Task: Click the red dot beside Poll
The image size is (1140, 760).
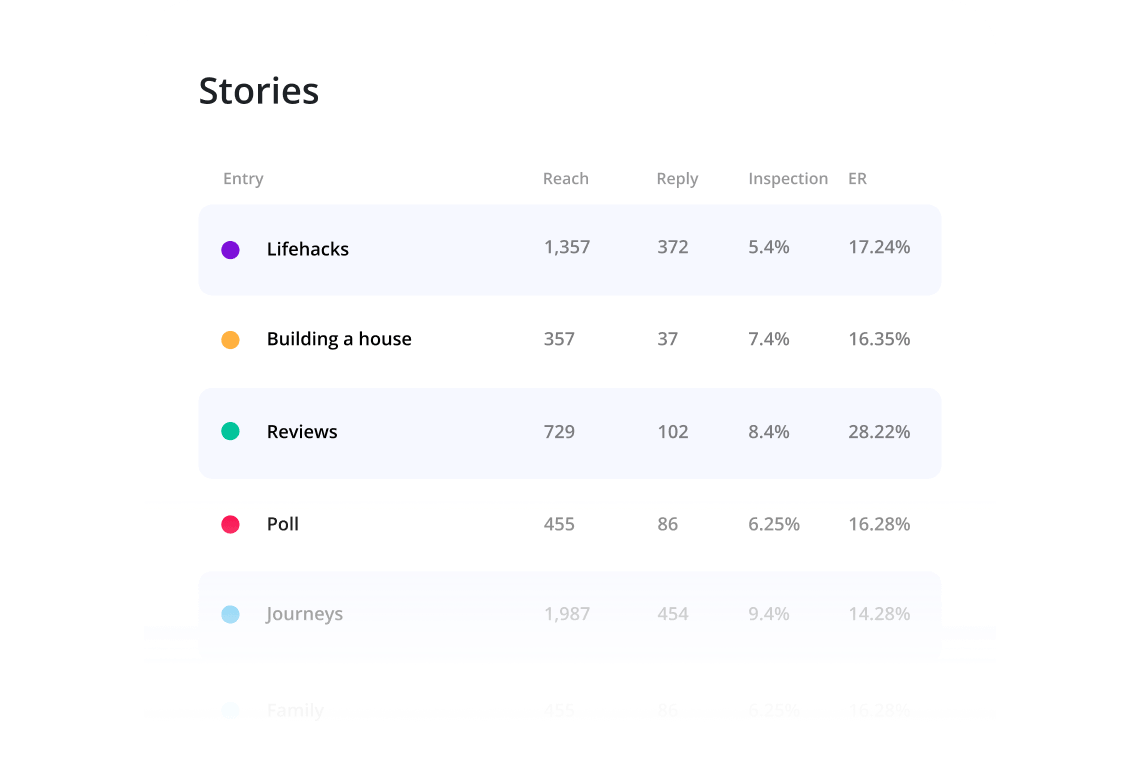Action: pyautogui.click(x=230, y=524)
